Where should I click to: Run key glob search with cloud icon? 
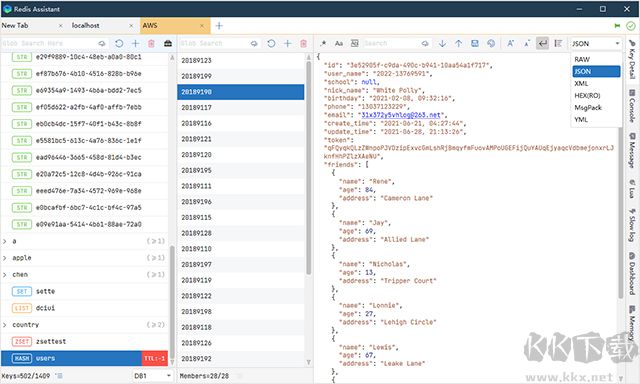click(102, 43)
